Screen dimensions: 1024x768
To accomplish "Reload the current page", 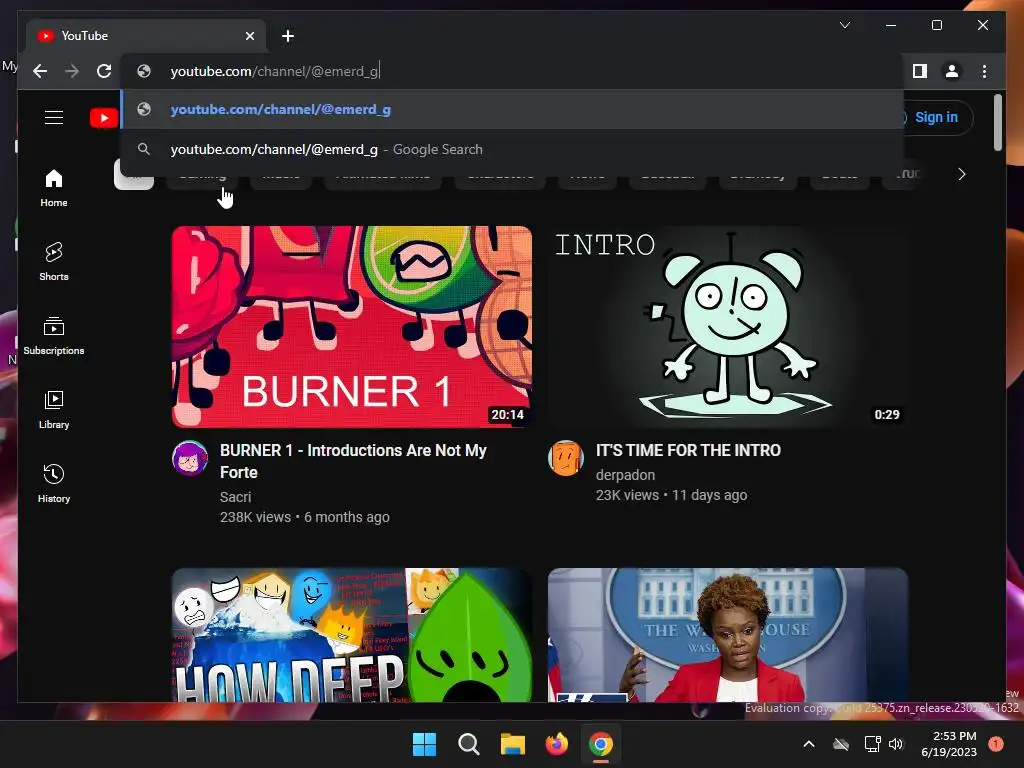I will click(x=104, y=71).
